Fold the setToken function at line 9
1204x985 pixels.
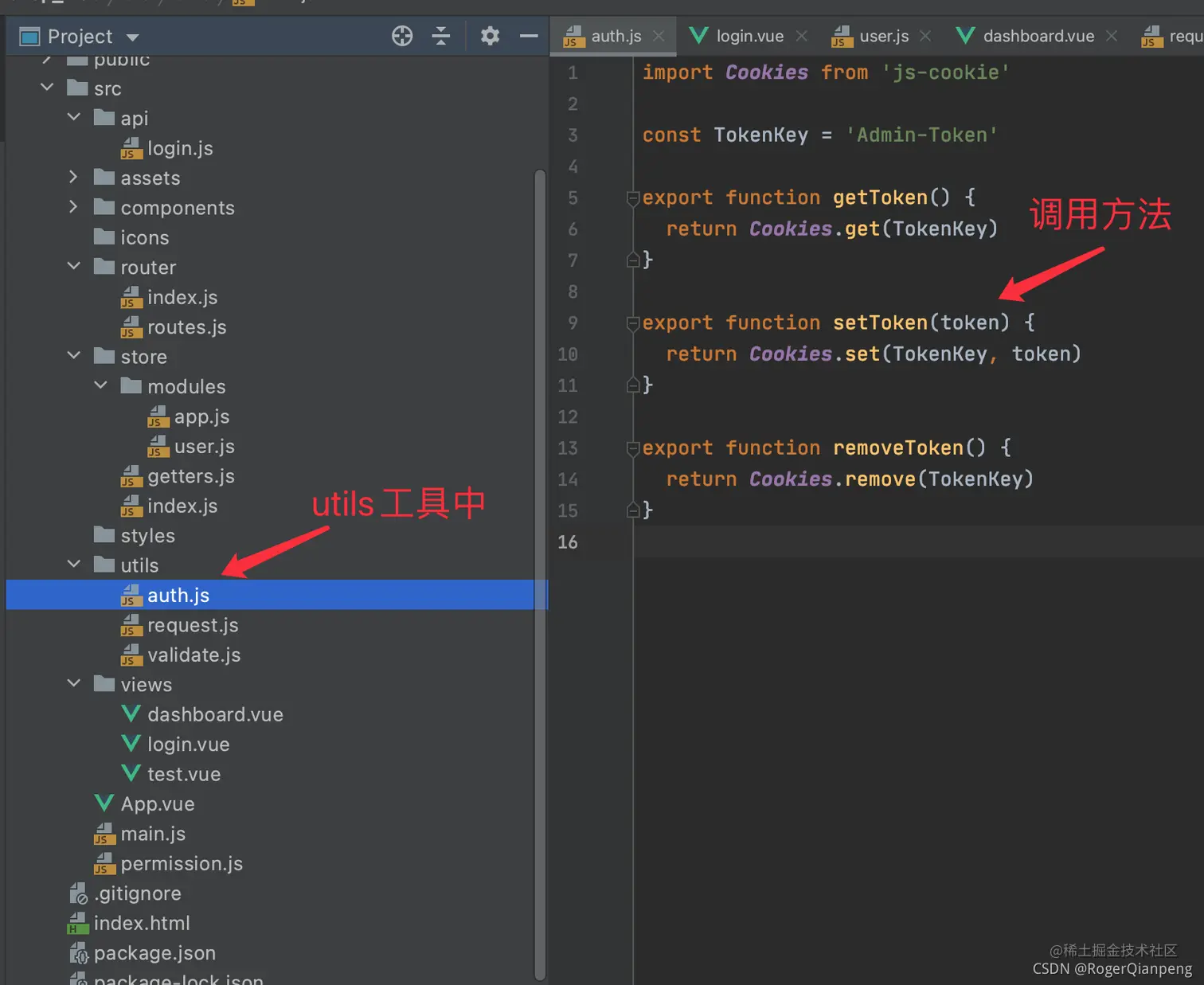click(x=633, y=323)
